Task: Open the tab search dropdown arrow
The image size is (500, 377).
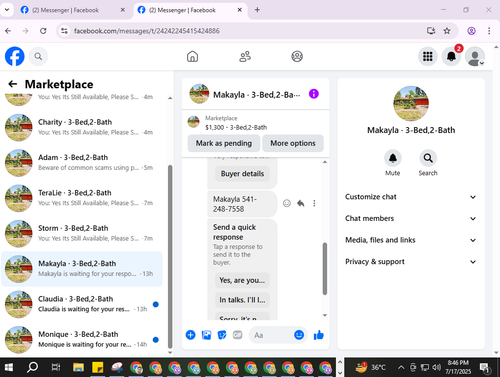Action: coord(7,10)
